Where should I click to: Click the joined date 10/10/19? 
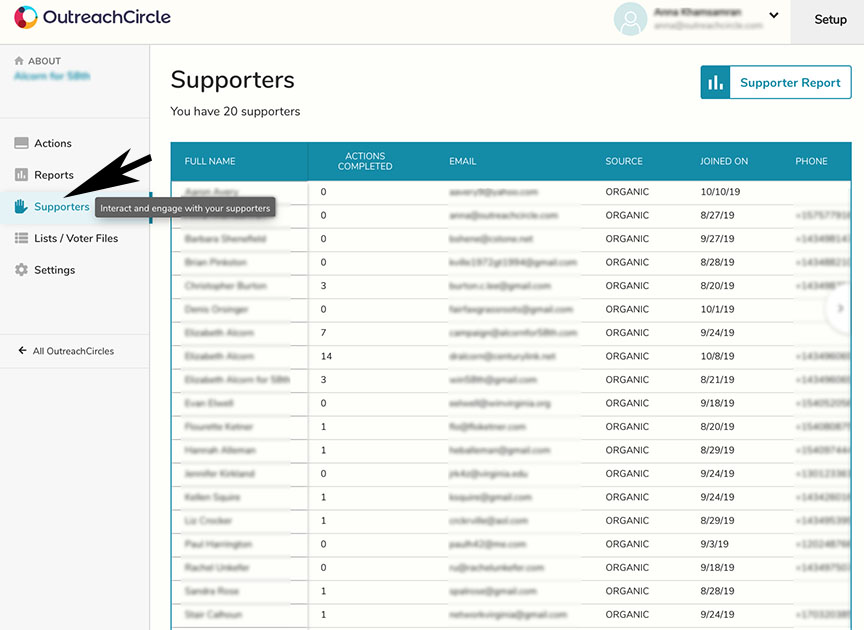(720, 192)
